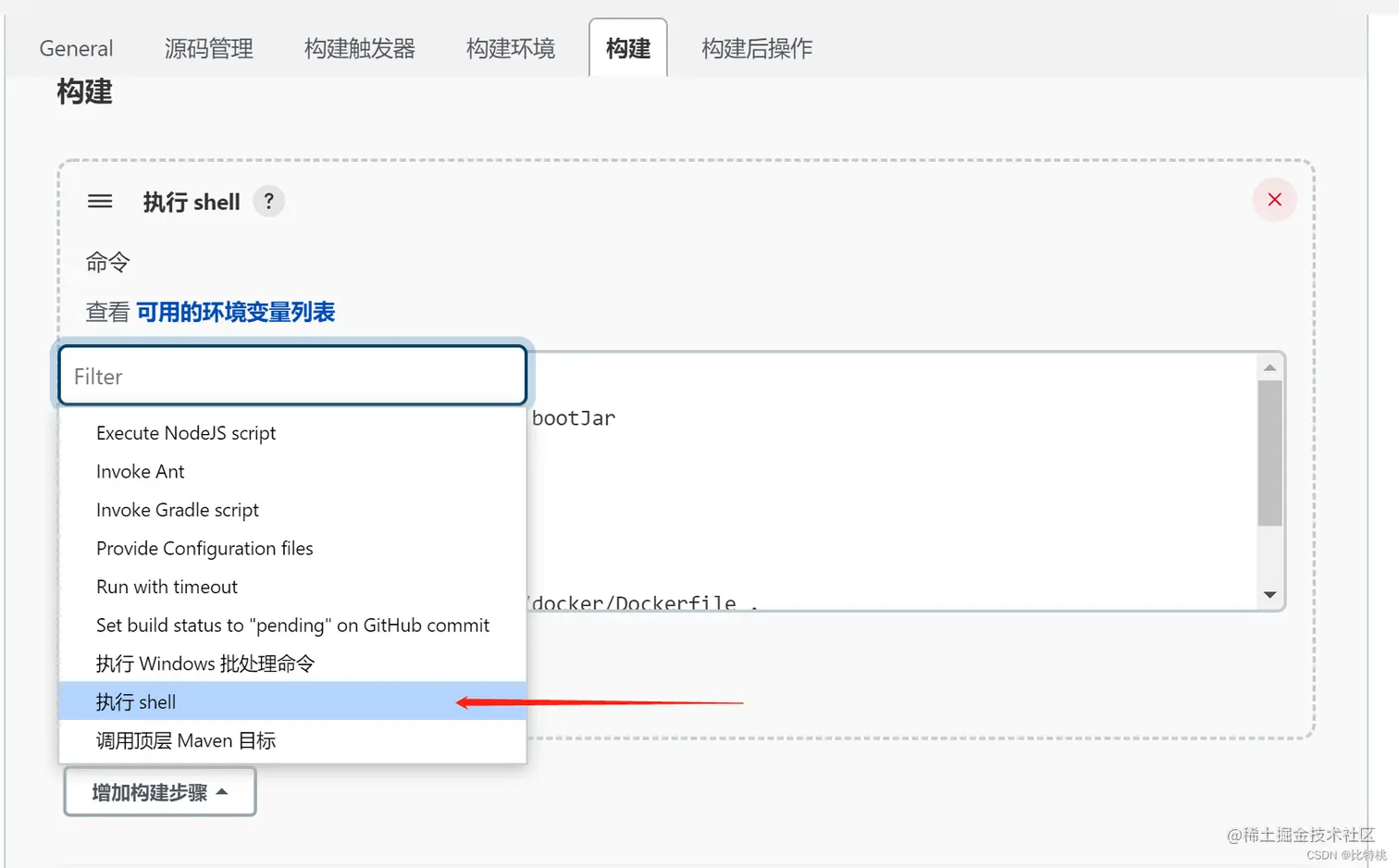Open the General tab
The image size is (1399, 868).
coord(76,48)
